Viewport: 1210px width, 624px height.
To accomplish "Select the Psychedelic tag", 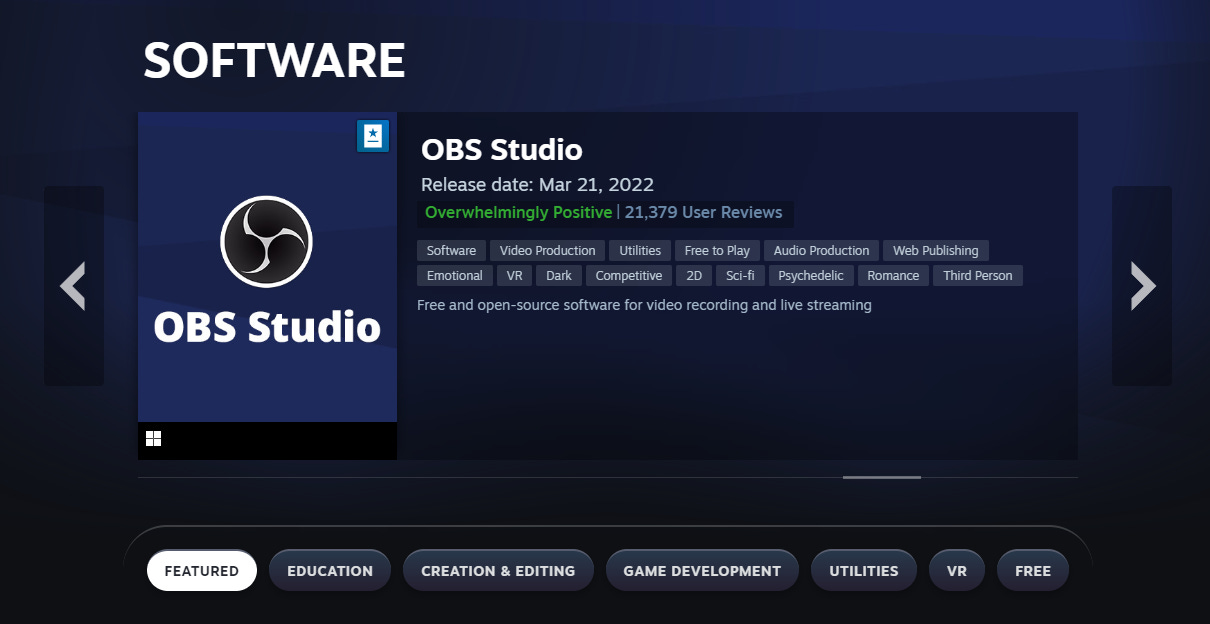I will [x=811, y=275].
